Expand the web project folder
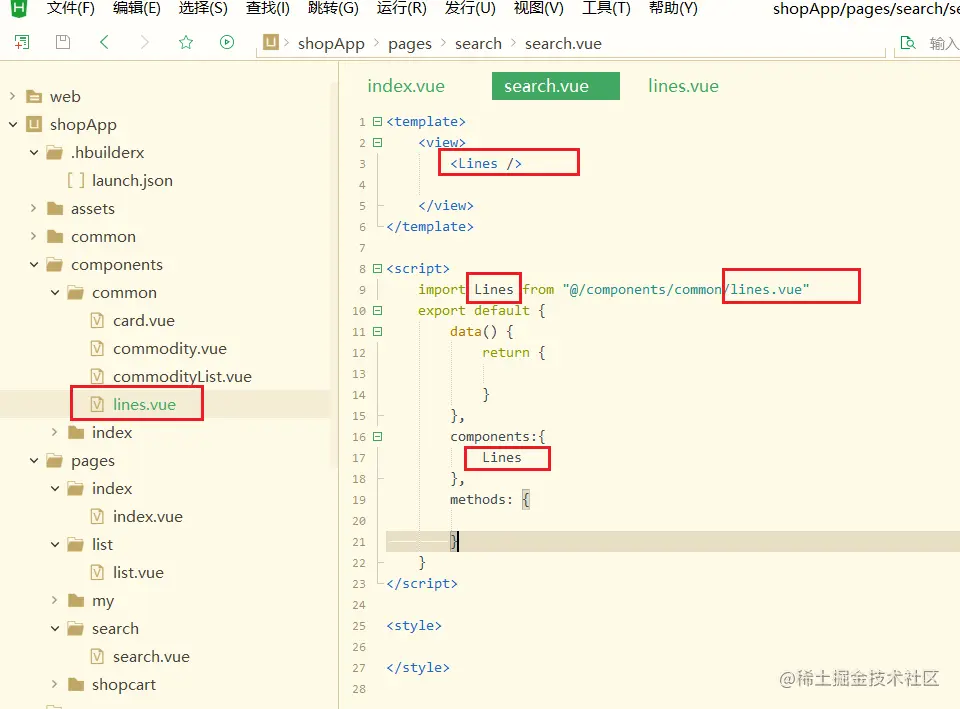The height and width of the screenshot is (709, 960). (x=13, y=96)
